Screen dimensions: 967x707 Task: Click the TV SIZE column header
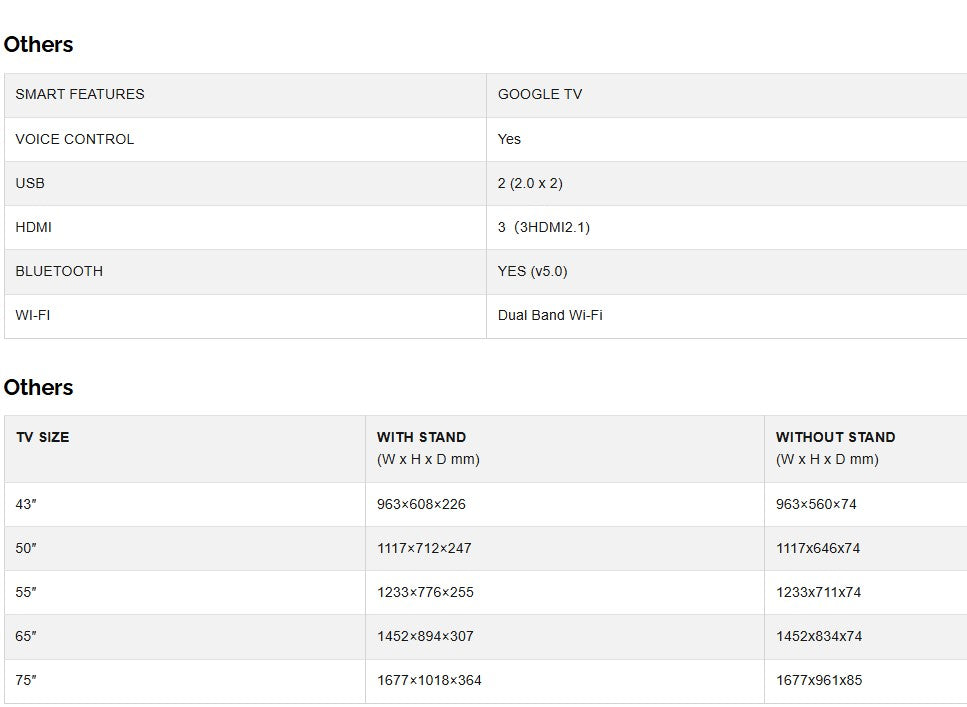click(x=42, y=437)
